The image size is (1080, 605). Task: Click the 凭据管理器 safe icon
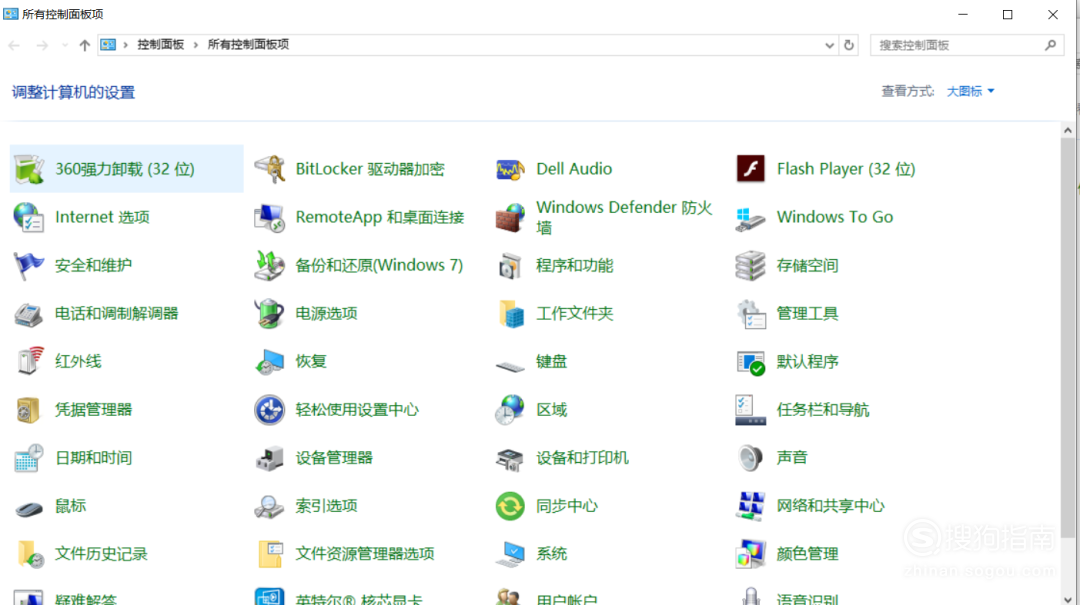click(x=29, y=410)
